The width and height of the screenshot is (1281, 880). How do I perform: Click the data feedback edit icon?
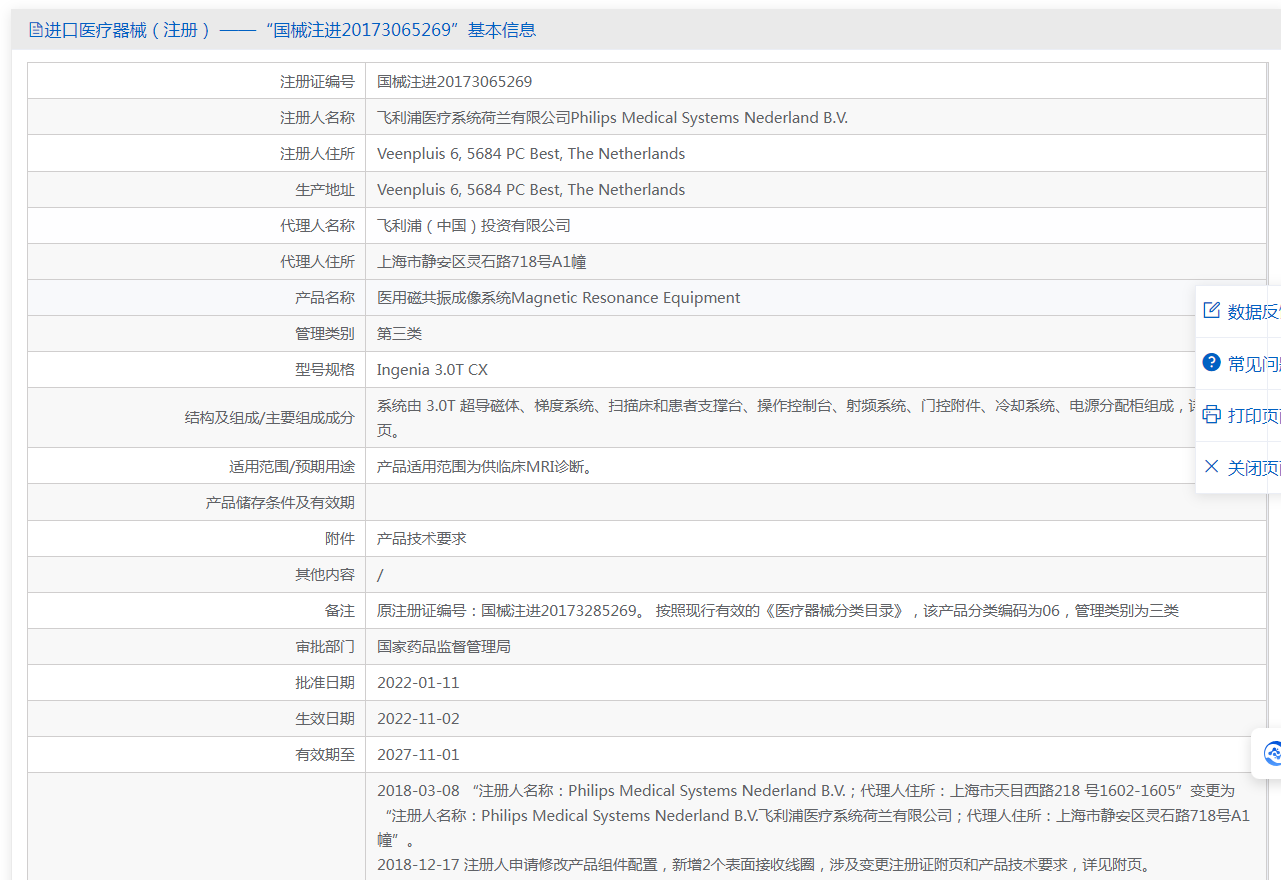tap(1211, 310)
